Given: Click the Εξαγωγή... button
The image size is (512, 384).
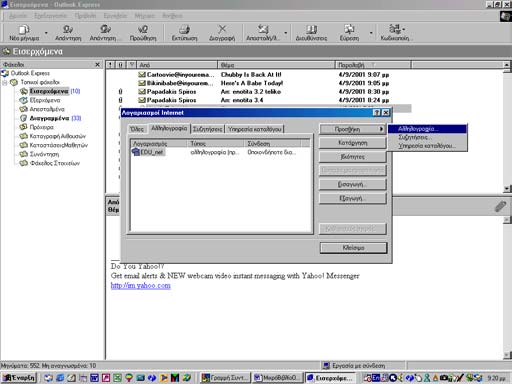Looking at the screenshot, I should pyautogui.click(x=353, y=198).
